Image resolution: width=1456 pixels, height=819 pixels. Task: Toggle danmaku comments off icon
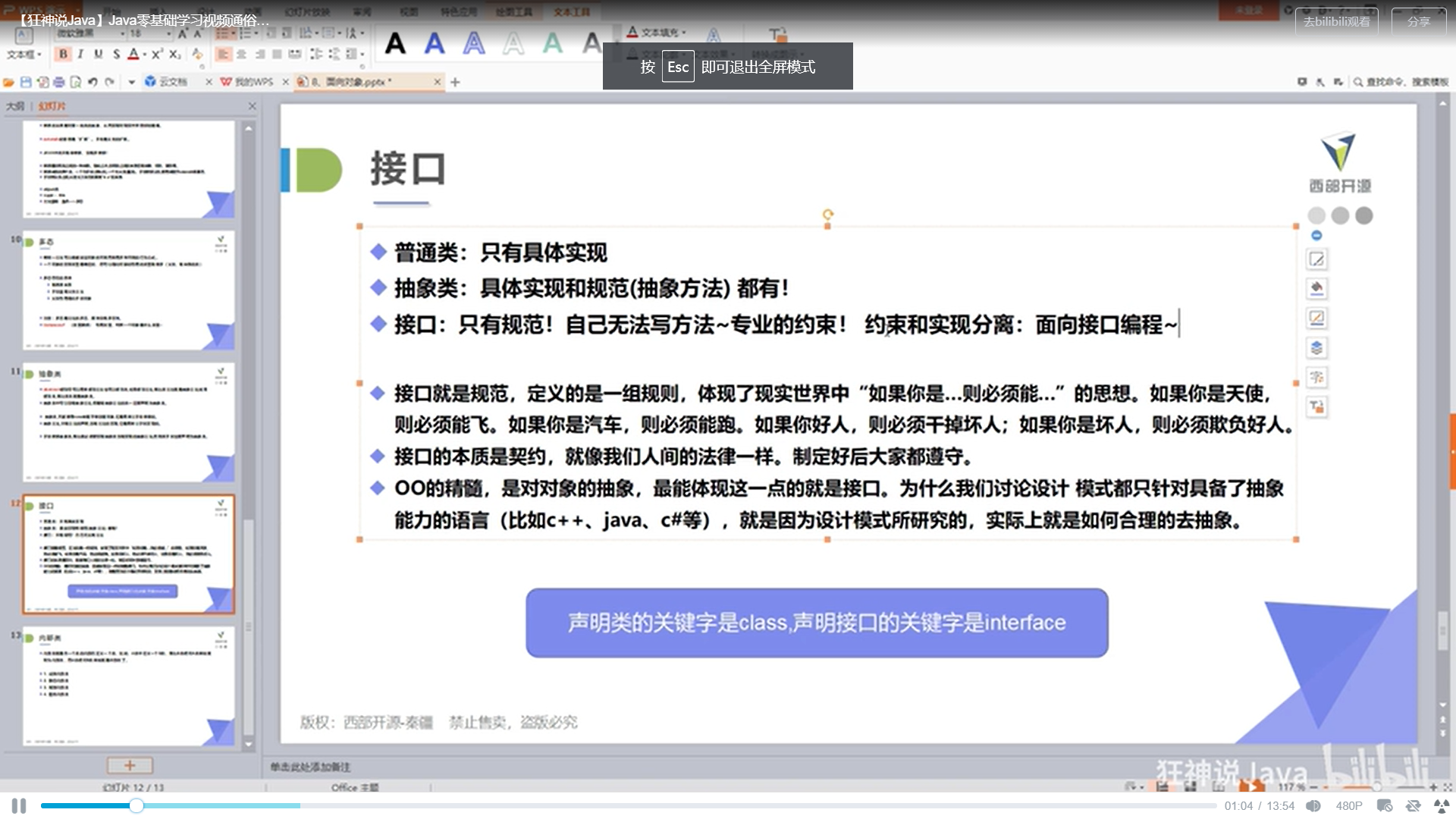pyautogui.click(x=1385, y=806)
